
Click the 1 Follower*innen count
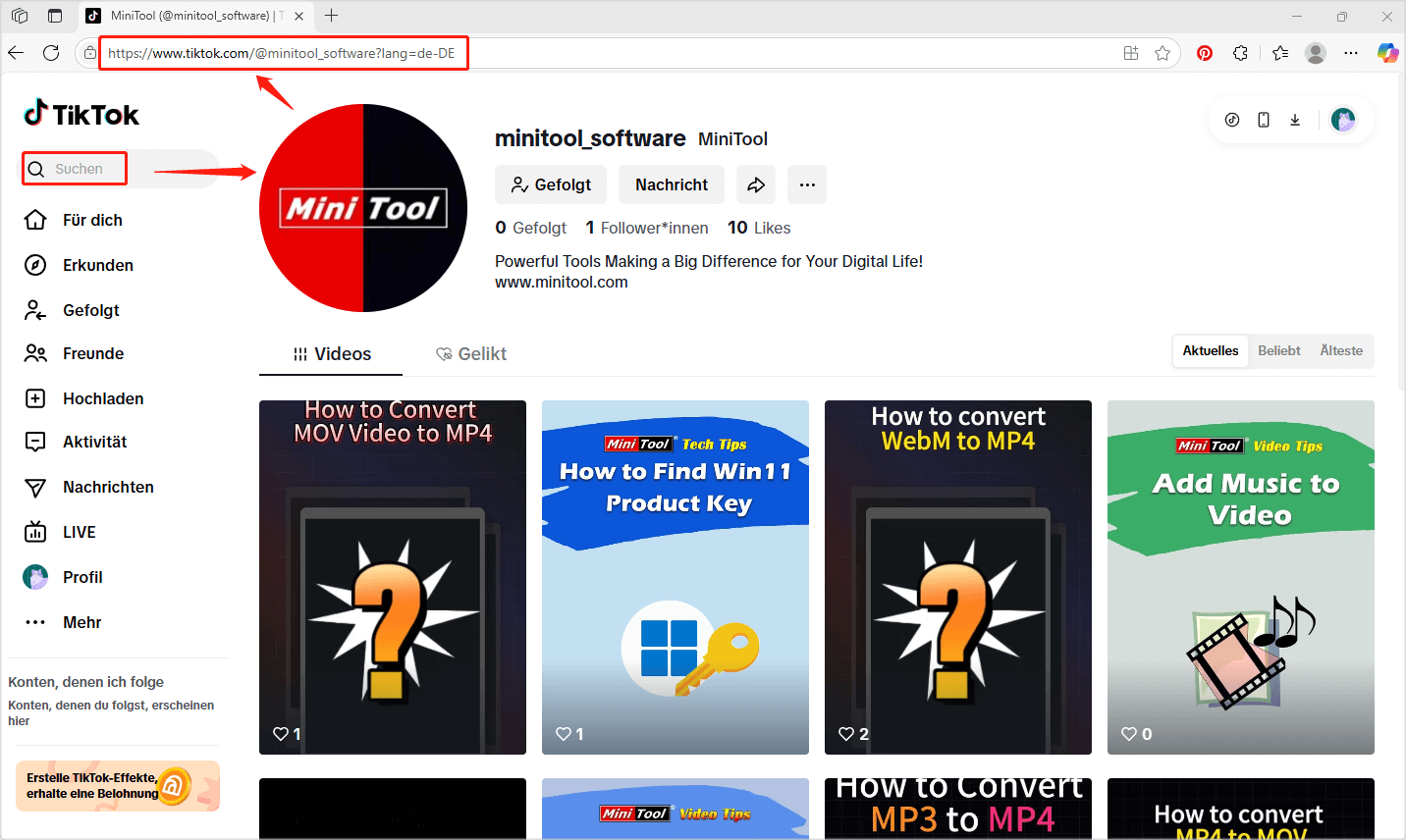pyautogui.click(x=647, y=228)
